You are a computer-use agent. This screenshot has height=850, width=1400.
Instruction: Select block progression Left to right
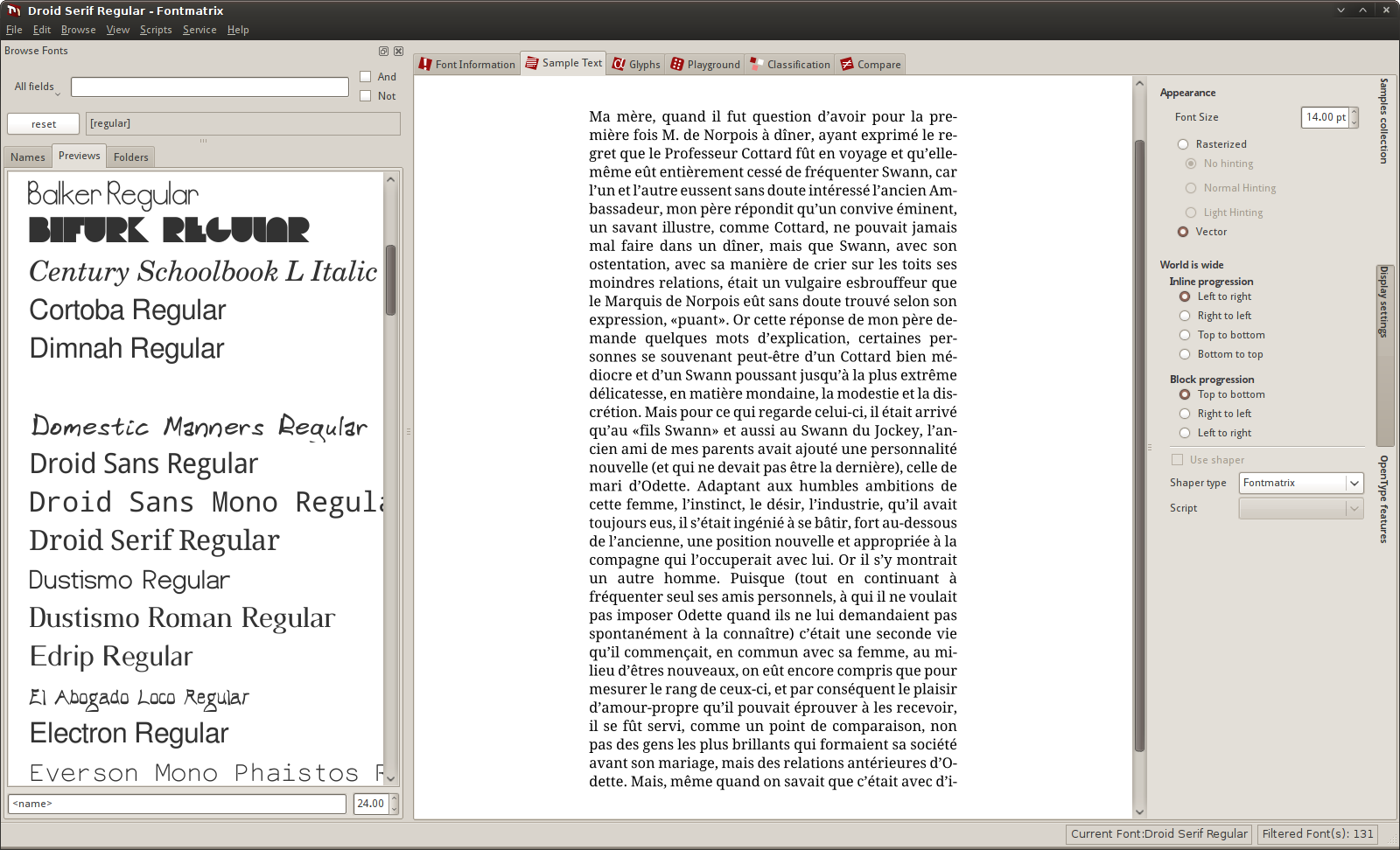tap(1185, 433)
